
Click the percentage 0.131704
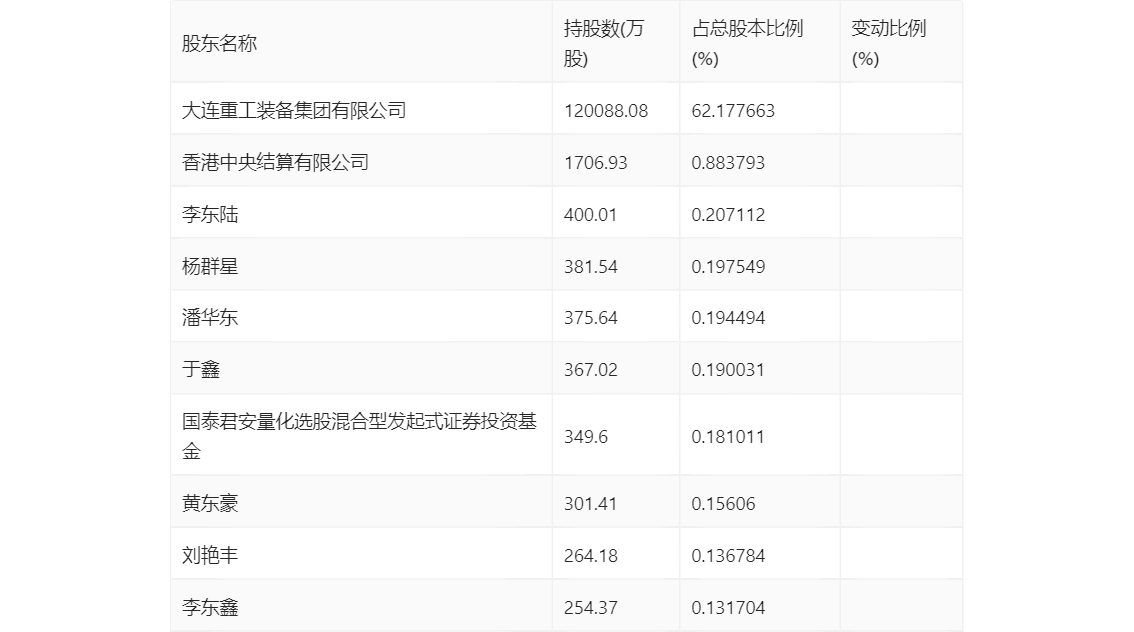click(x=728, y=608)
